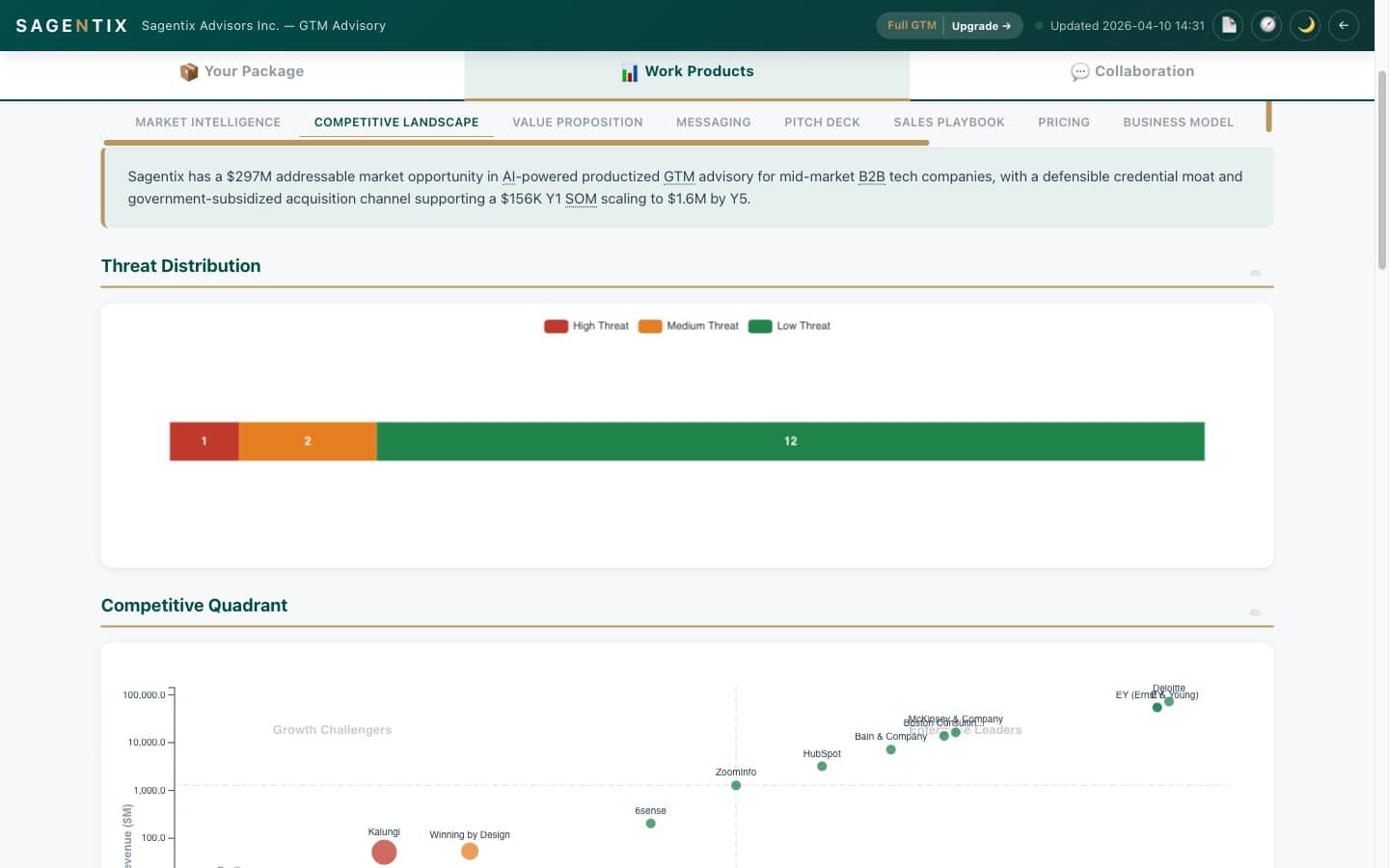Click the bar chart Work Products icon

[x=630, y=72]
